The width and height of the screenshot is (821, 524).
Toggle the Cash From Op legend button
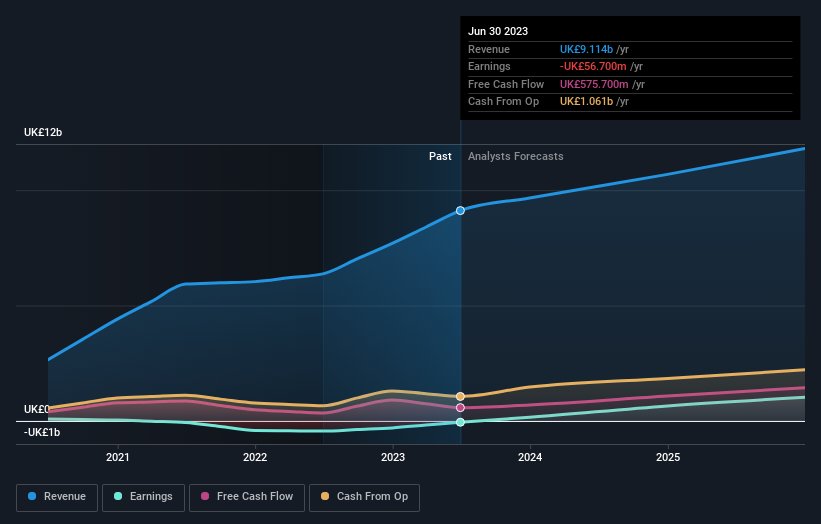pyautogui.click(x=364, y=497)
